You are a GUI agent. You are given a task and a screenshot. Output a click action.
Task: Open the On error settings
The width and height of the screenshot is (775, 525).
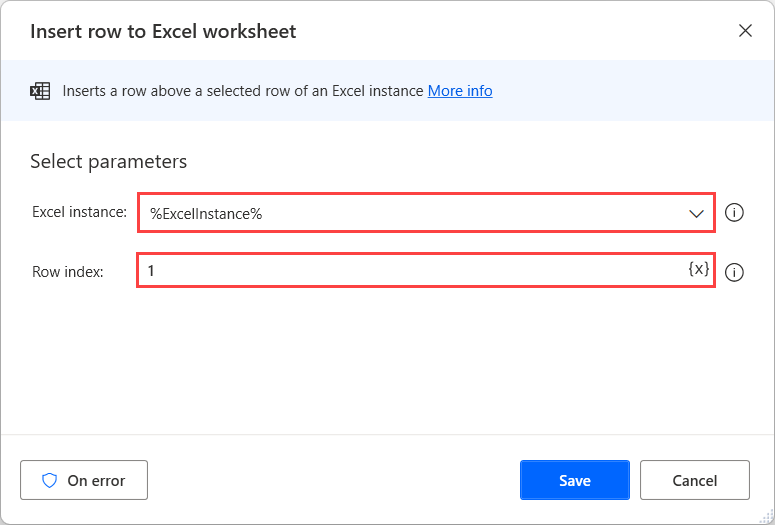point(84,480)
